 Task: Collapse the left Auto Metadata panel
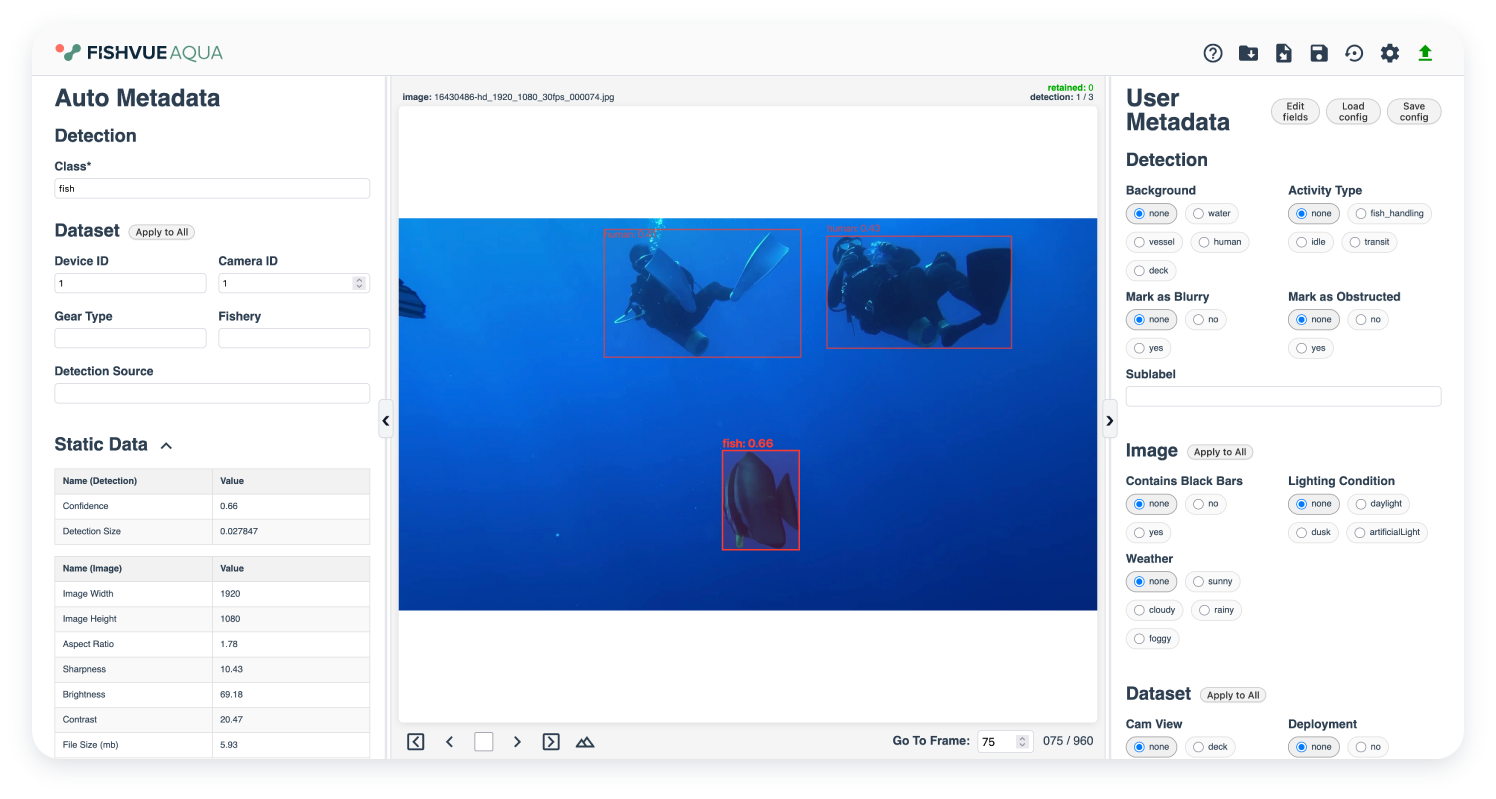click(386, 421)
